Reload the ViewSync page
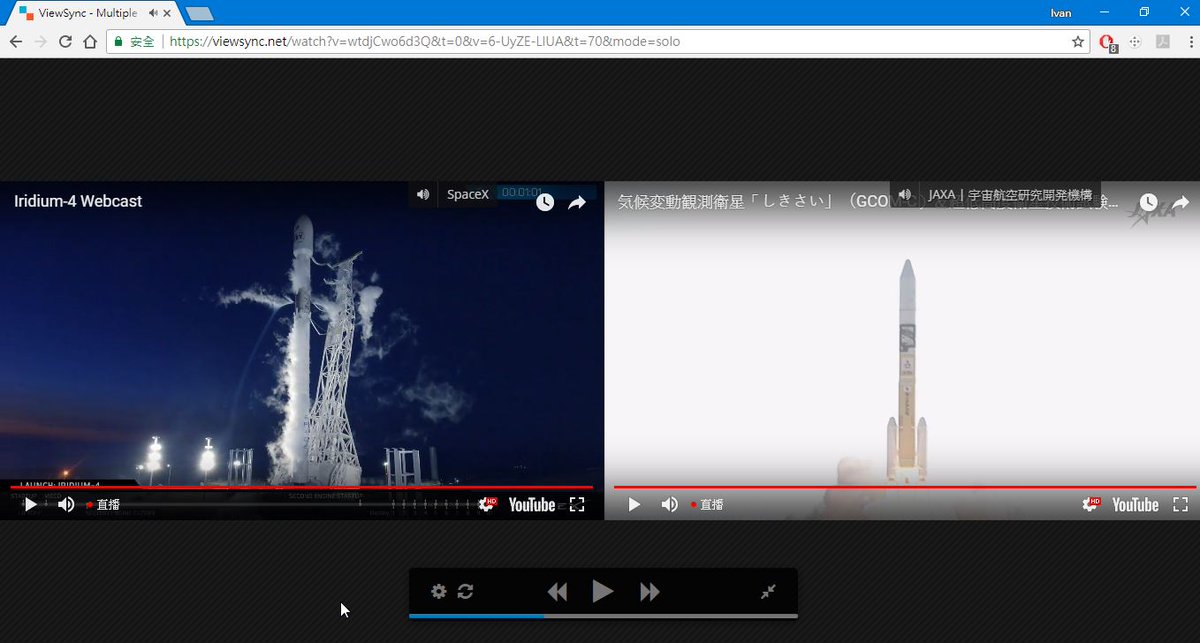Viewport: 1200px width, 643px height. point(65,42)
